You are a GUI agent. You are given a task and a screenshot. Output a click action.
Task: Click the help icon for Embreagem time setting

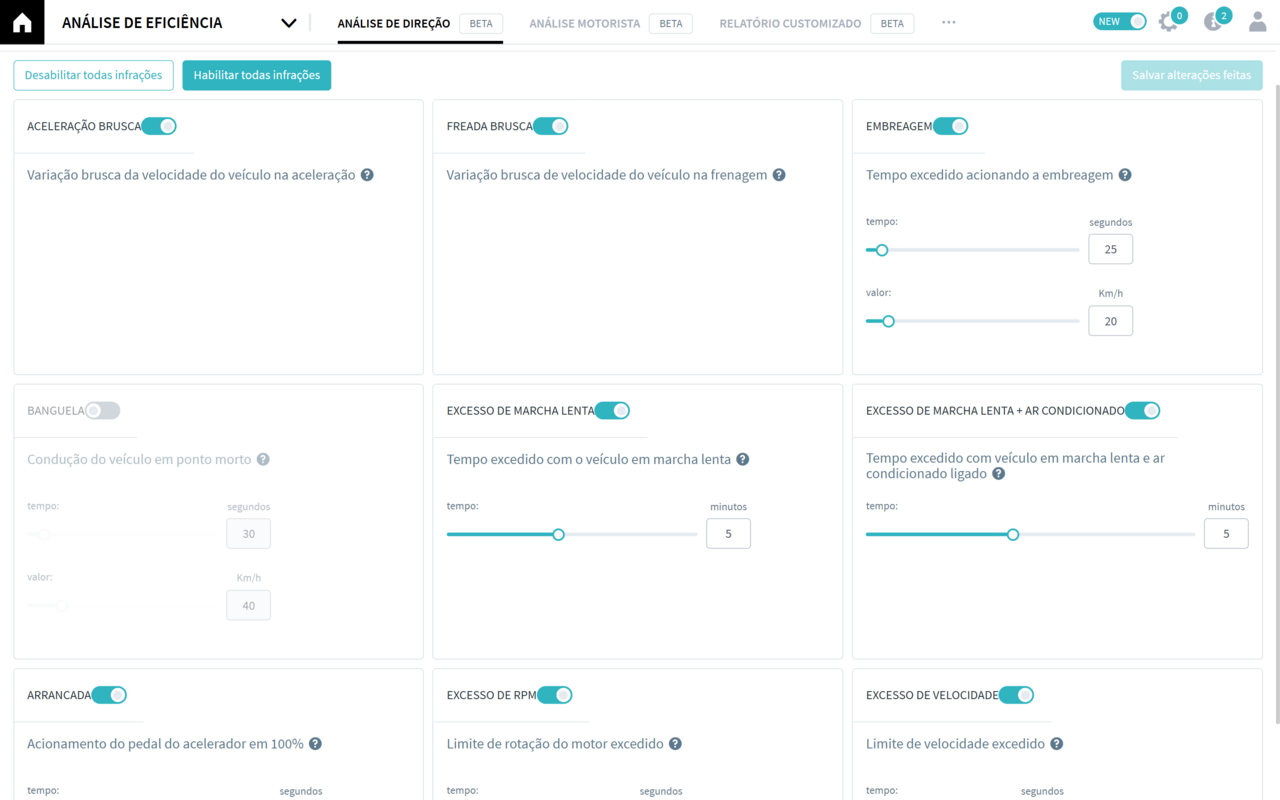tap(1124, 174)
